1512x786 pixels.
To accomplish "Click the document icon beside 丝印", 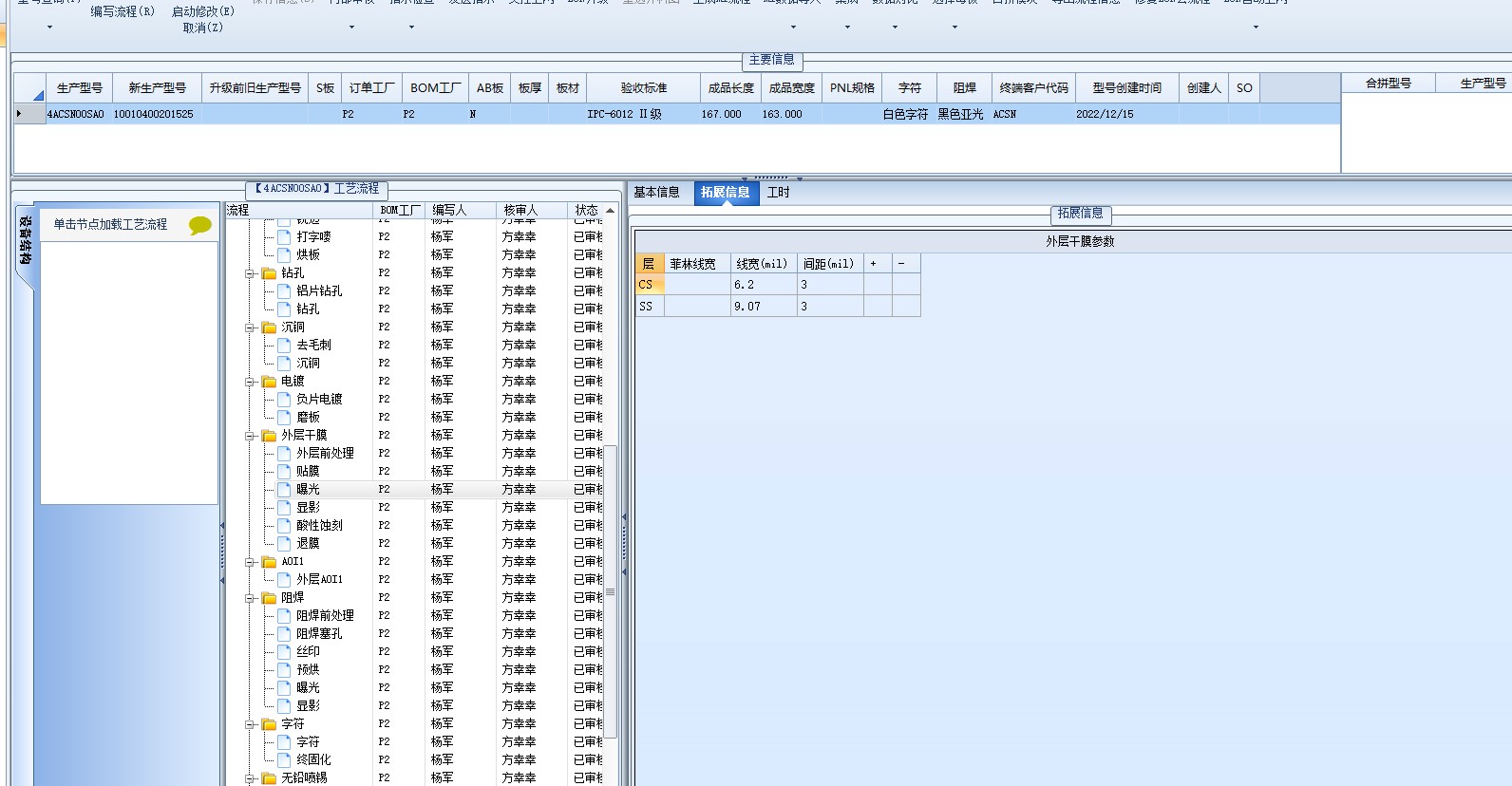I will 284,651.
